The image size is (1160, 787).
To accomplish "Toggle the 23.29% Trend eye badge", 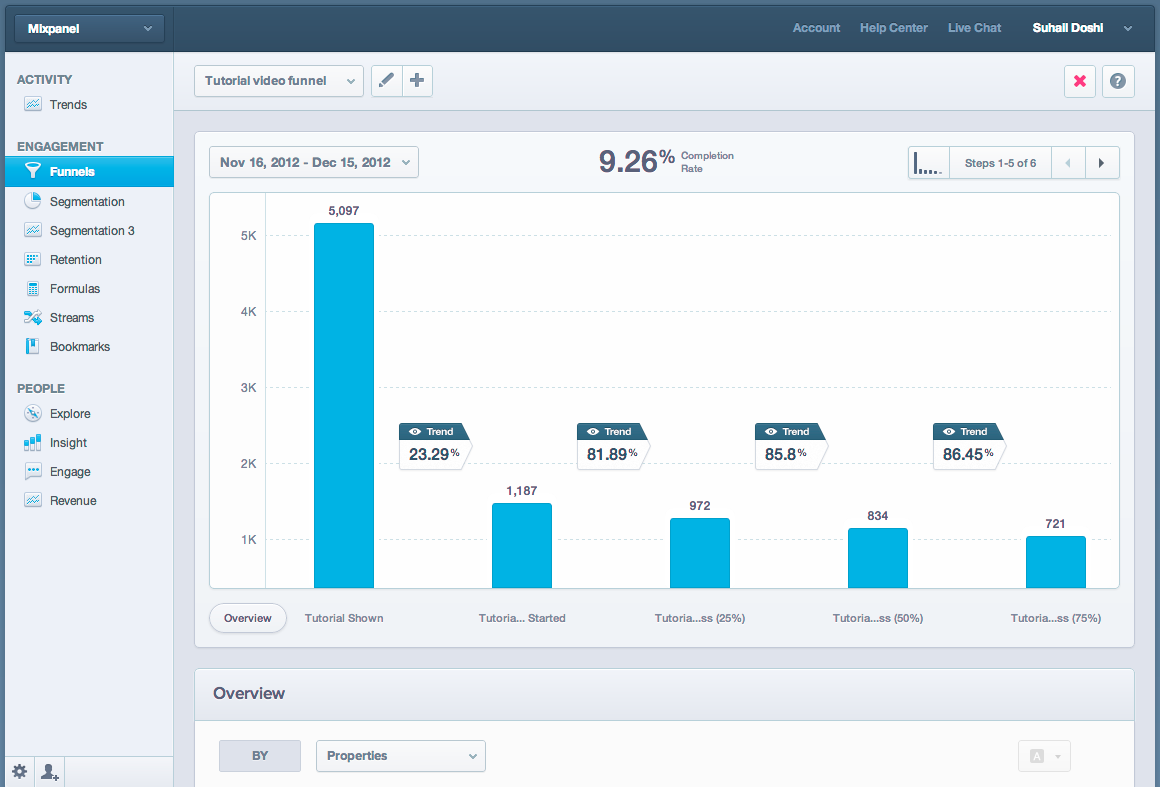I will [433, 432].
